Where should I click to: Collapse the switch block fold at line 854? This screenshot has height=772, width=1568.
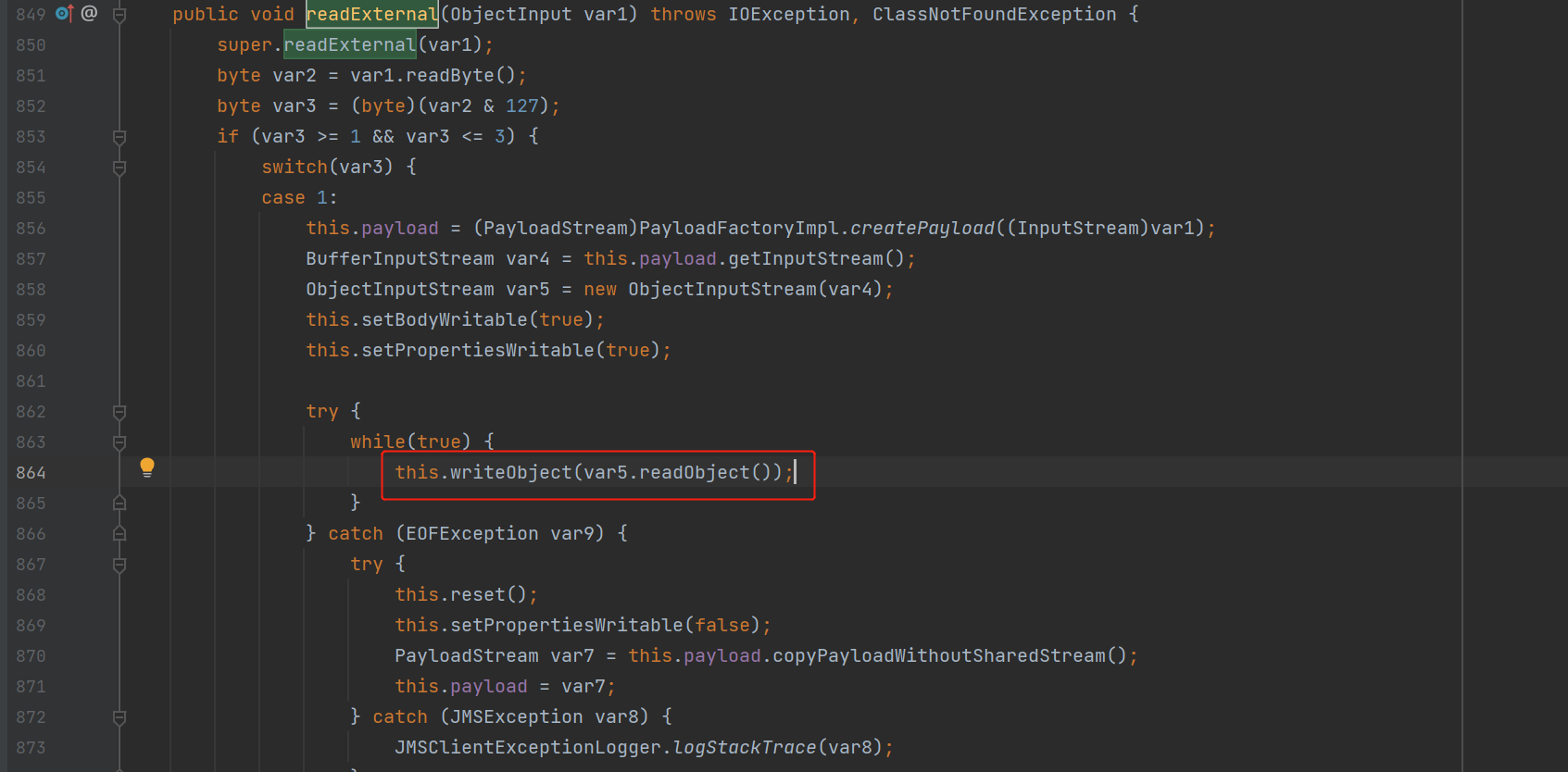point(119,168)
